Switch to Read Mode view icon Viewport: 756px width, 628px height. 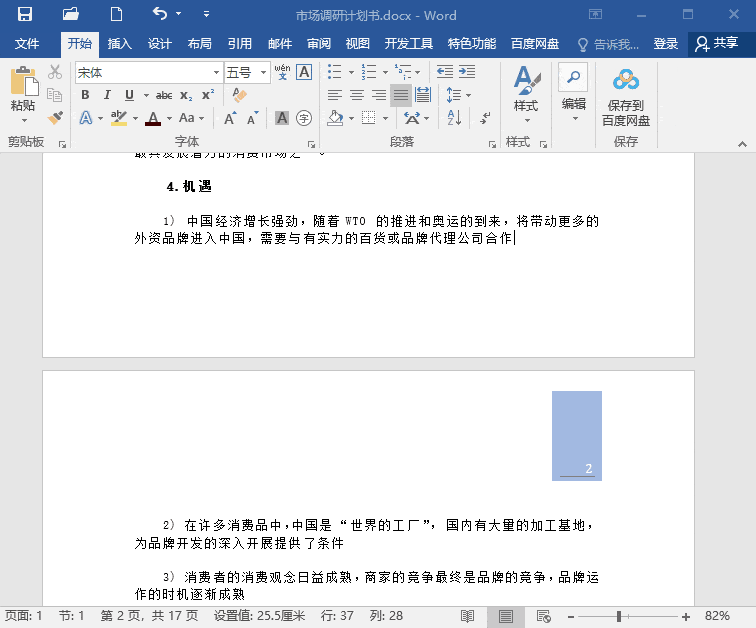tap(467, 616)
